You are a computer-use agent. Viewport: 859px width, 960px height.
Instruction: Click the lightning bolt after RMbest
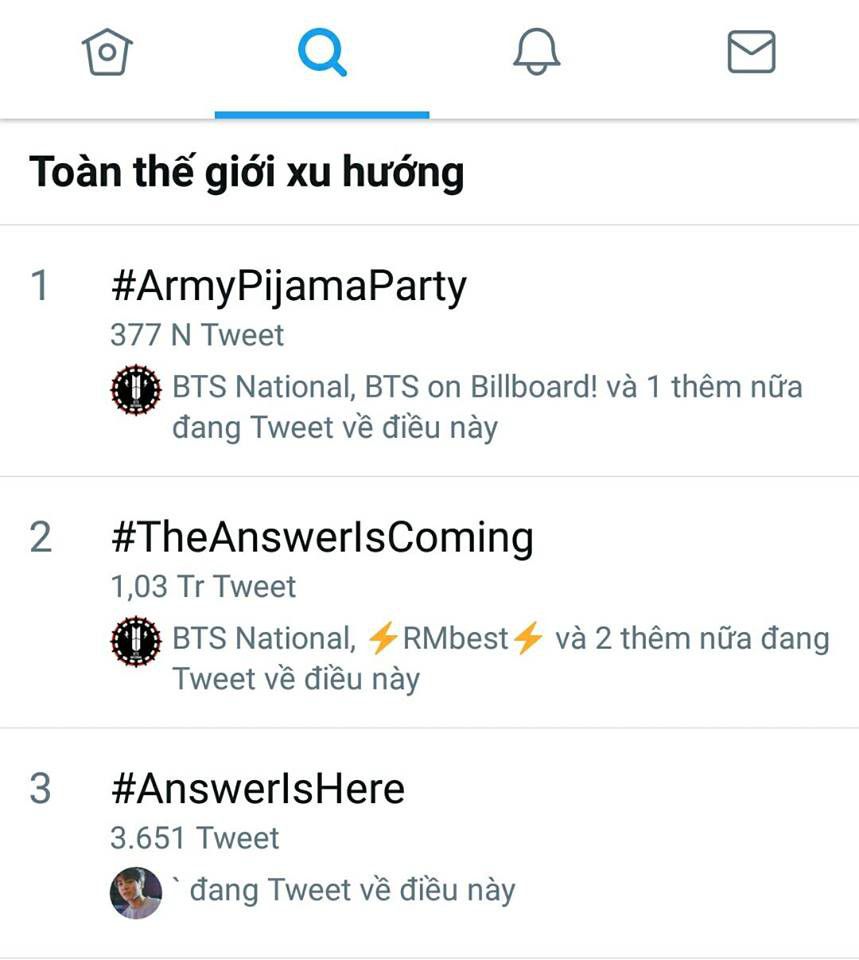[528, 638]
